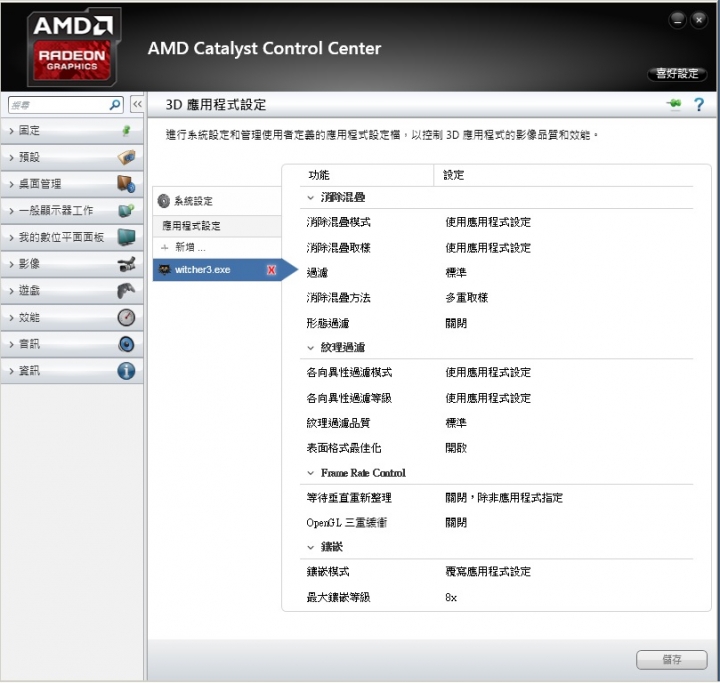Click the 系統設定 gear icon

click(x=163, y=201)
